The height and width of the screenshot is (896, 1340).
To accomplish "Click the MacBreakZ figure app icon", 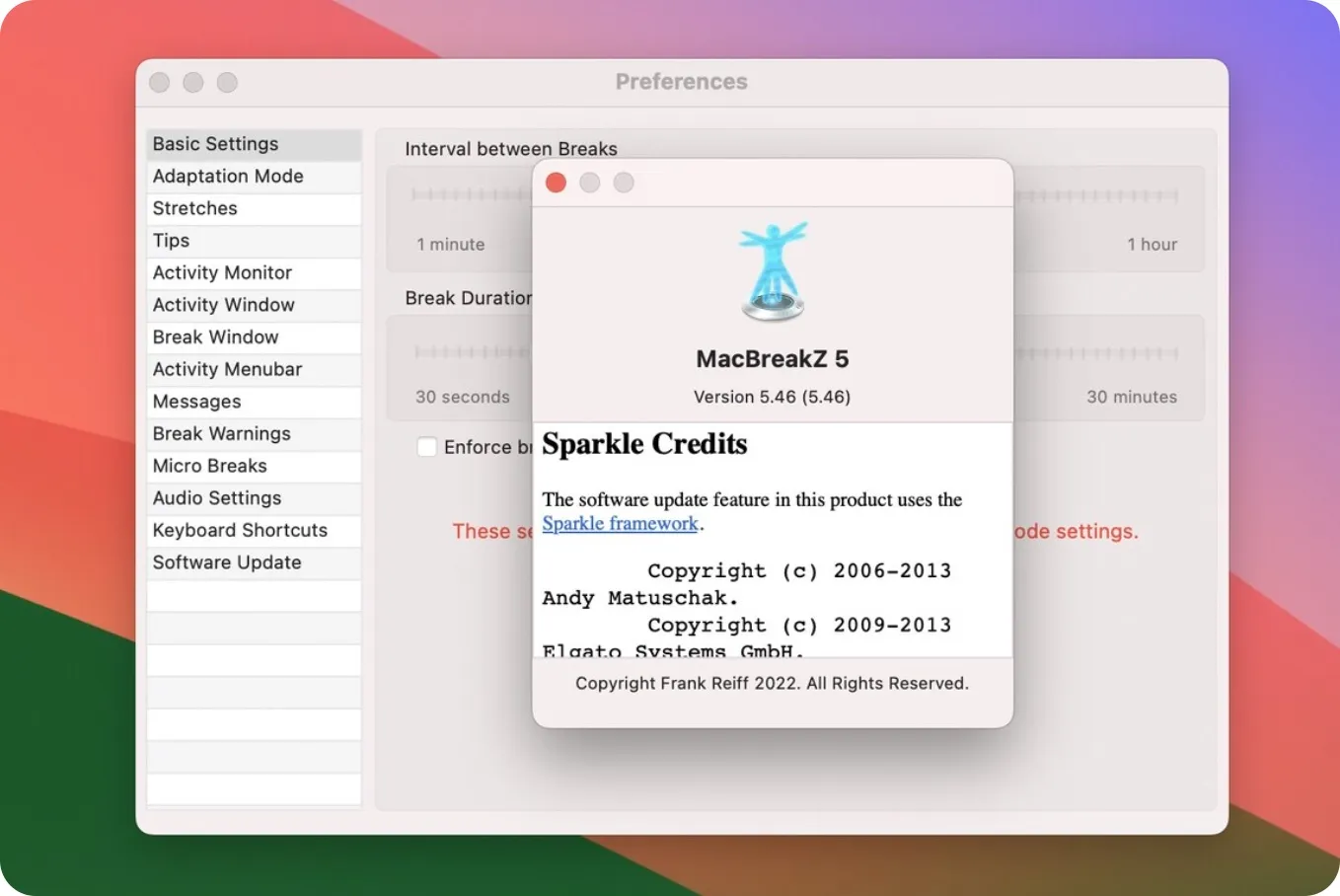I will (773, 271).
